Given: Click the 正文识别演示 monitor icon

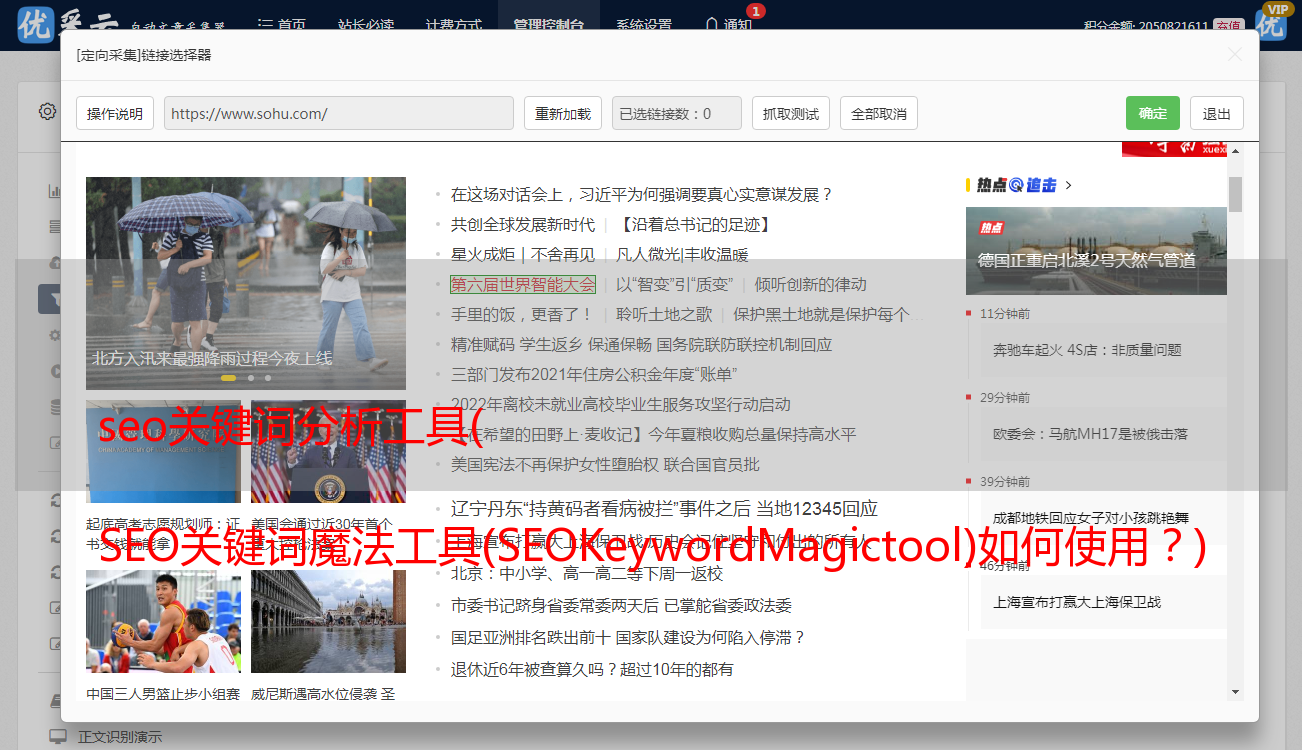Looking at the screenshot, I should 58,737.
